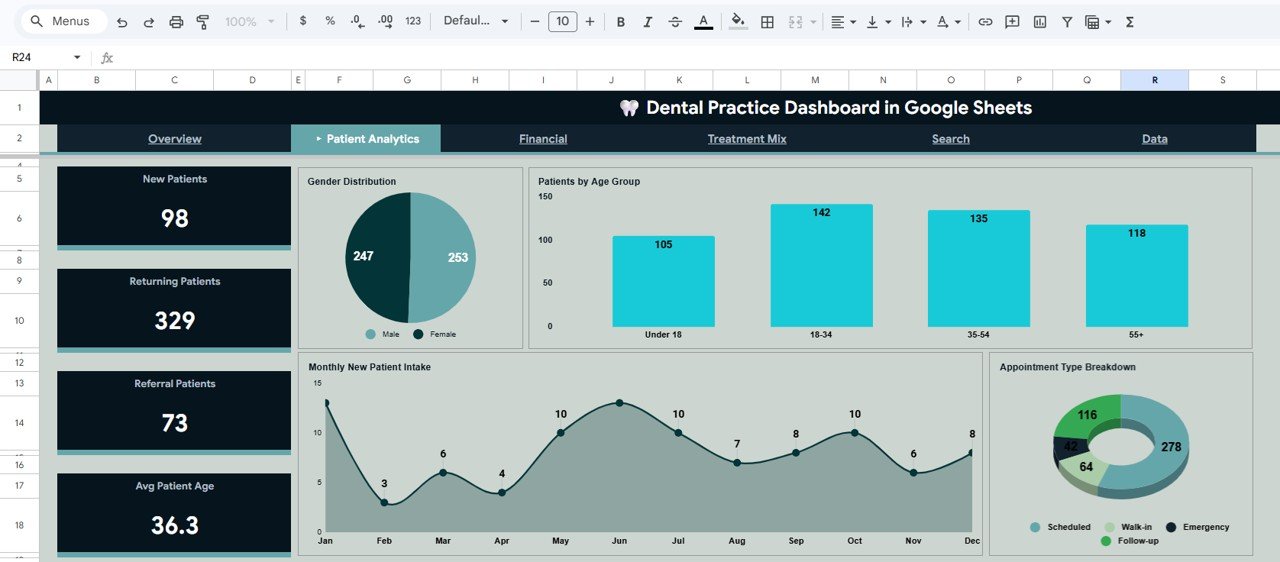Open the name box dropdown arrow
Viewport: 1280px width, 562px height.
pos(77,58)
